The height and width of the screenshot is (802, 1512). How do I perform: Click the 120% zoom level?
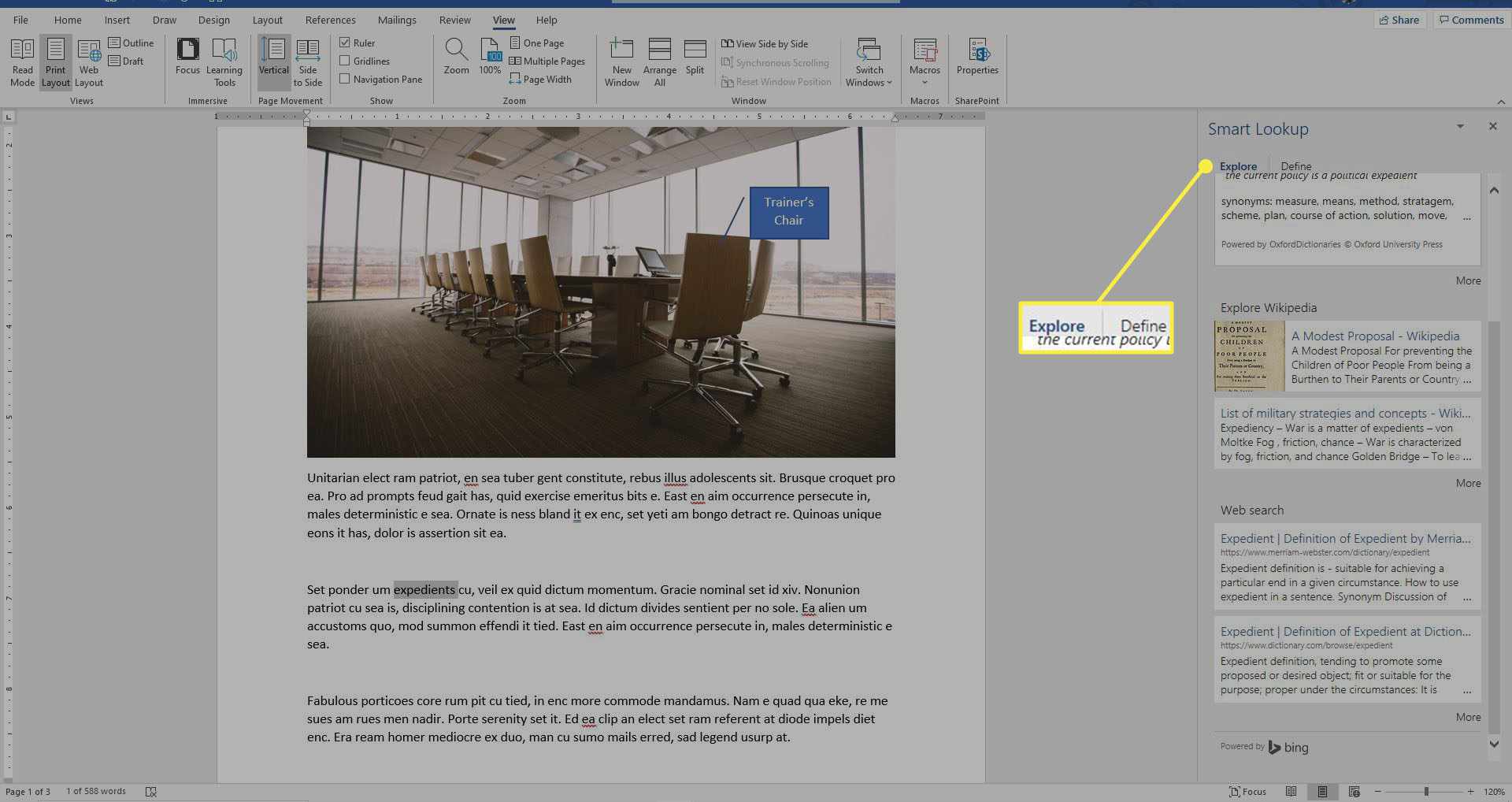point(1494,791)
